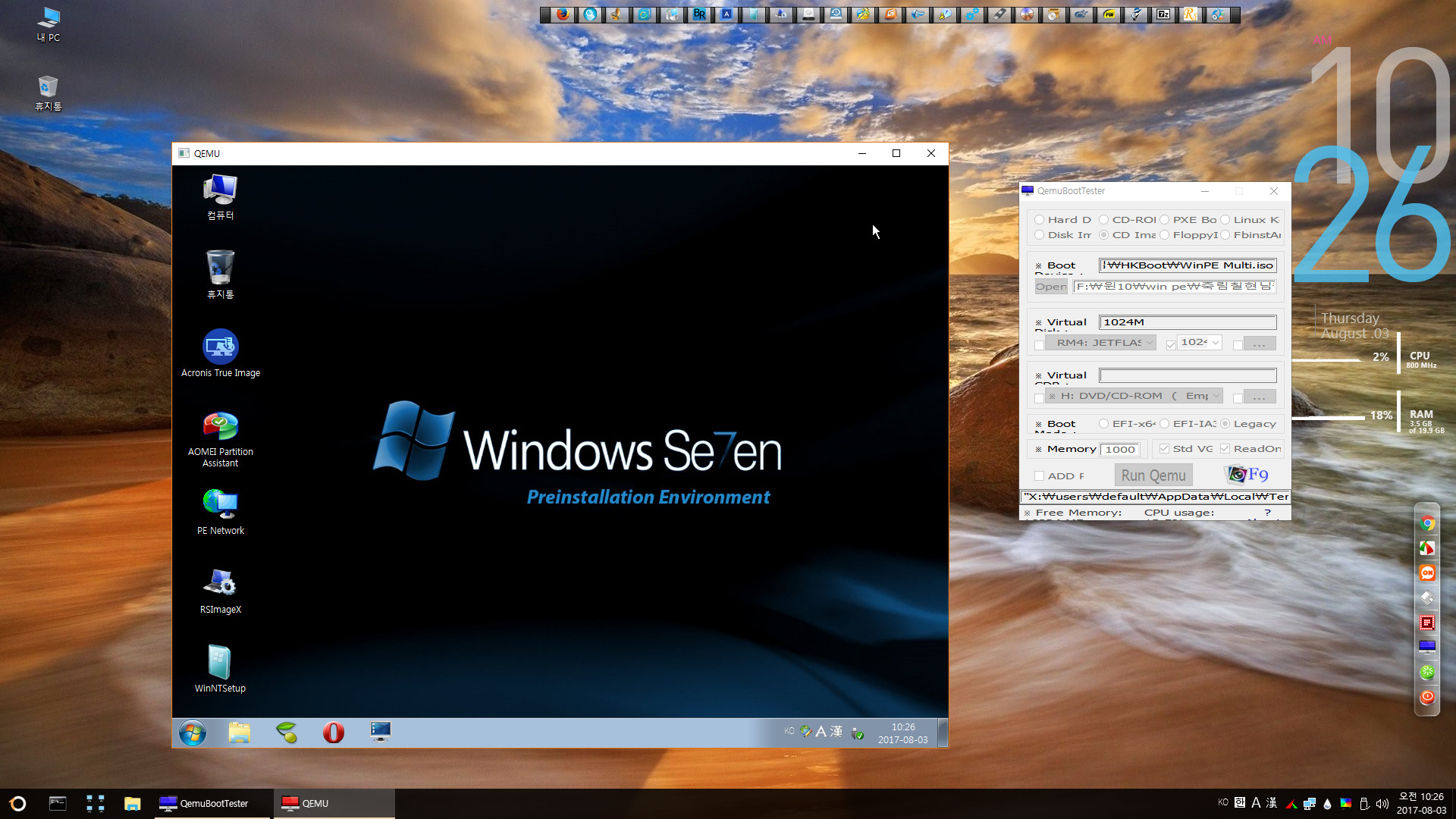The height and width of the screenshot is (819, 1456).
Task: Click the host clock showing 오전 10:26
Action: pos(1421,803)
